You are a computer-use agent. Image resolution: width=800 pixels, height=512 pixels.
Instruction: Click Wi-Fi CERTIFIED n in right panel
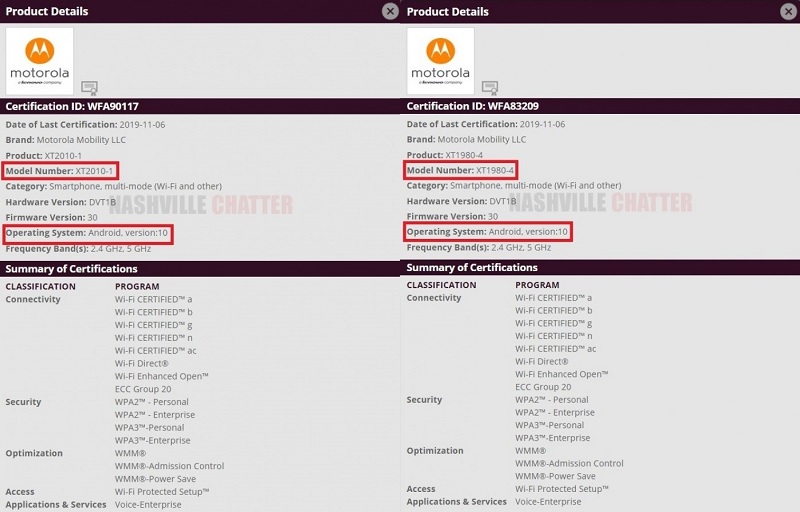[x=554, y=336]
